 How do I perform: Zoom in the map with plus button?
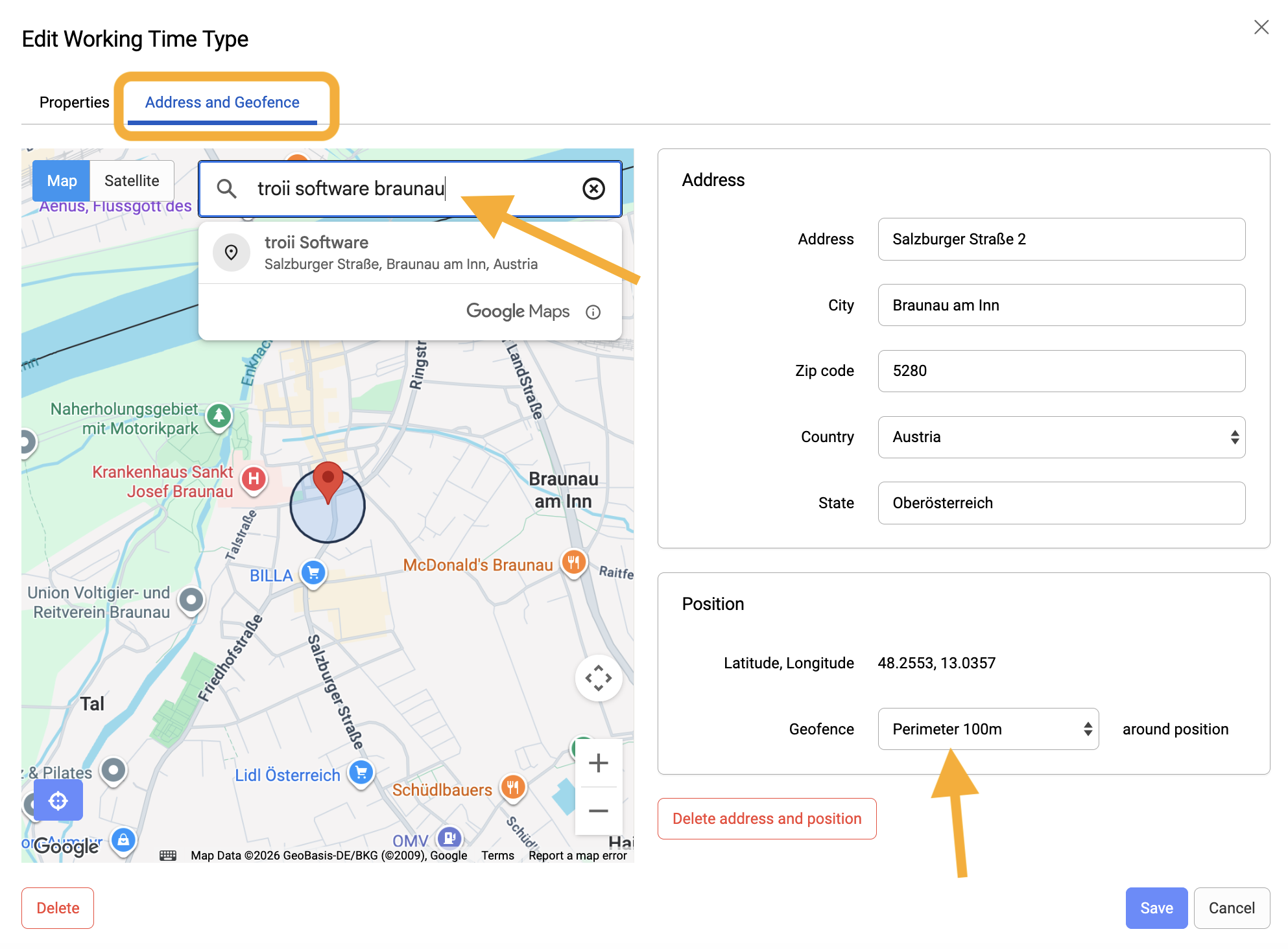pos(598,762)
